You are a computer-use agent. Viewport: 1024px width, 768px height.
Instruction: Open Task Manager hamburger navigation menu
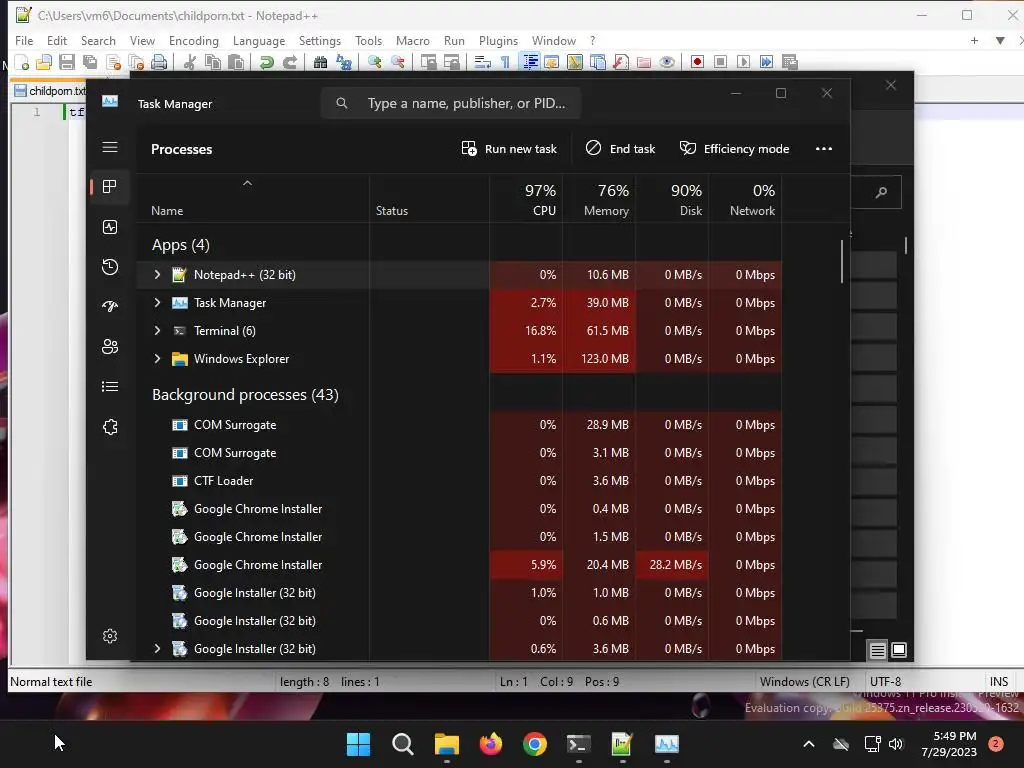(x=110, y=147)
